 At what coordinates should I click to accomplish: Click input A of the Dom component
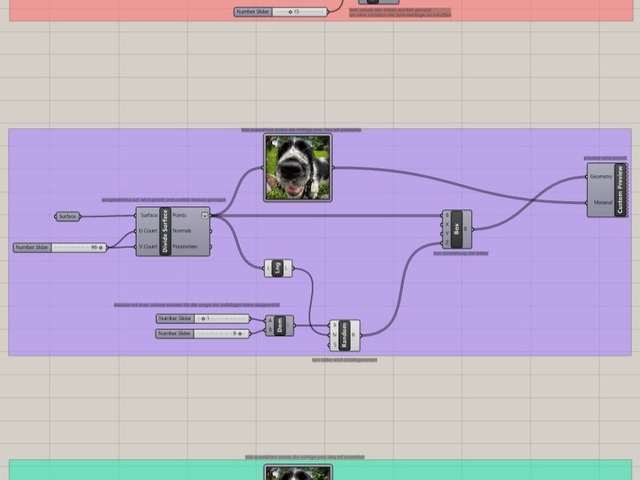click(270, 321)
